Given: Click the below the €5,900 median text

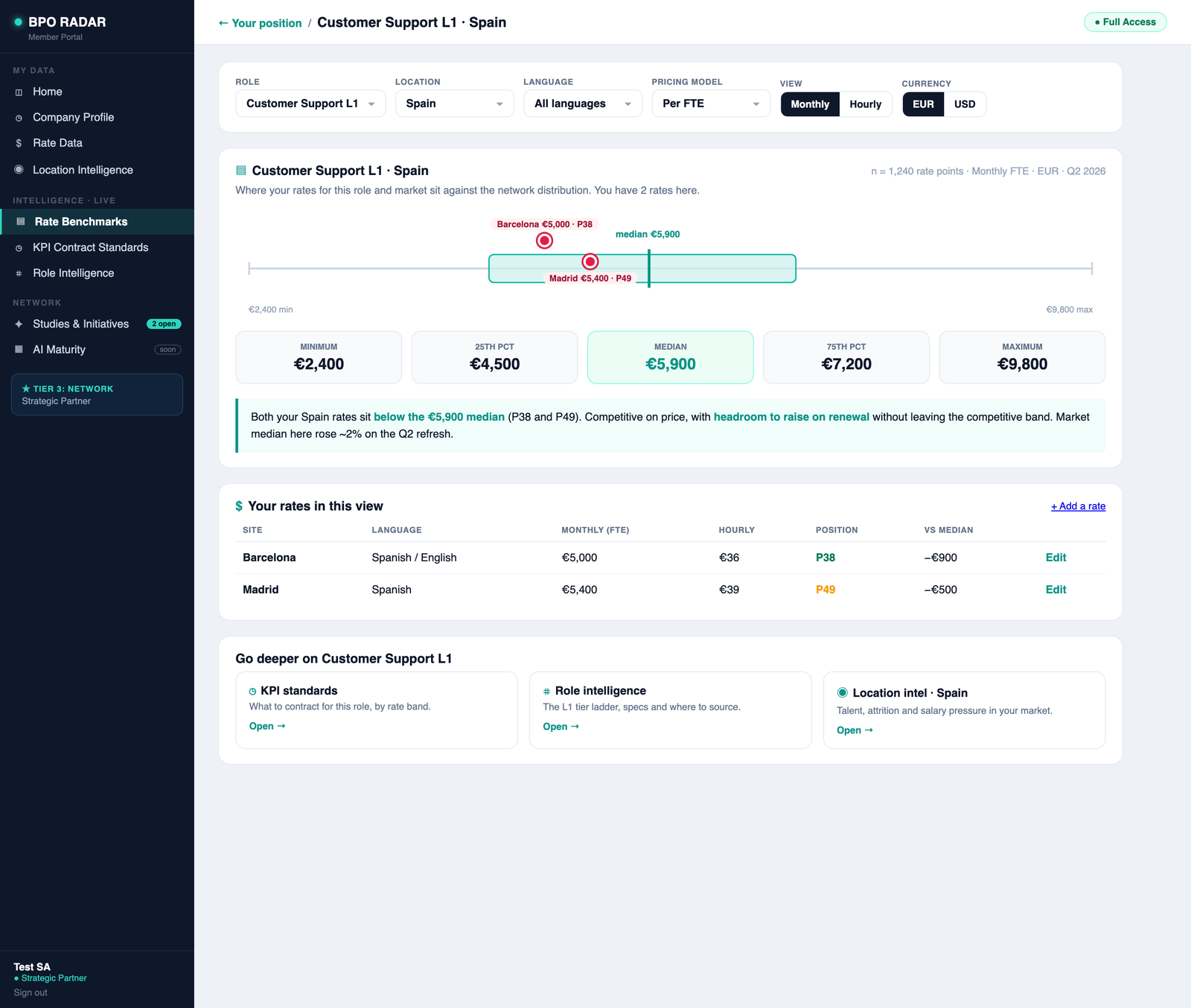Looking at the screenshot, I should coord(439,417).
